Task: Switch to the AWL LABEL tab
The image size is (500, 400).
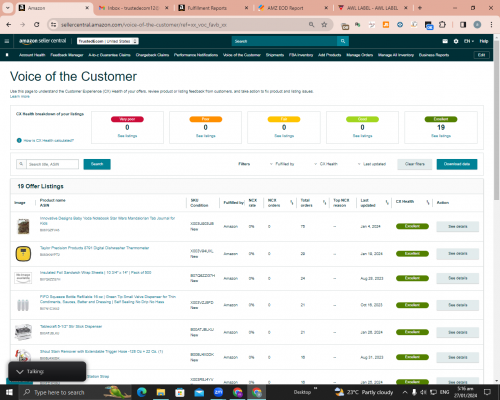Action: click(373, 8)
